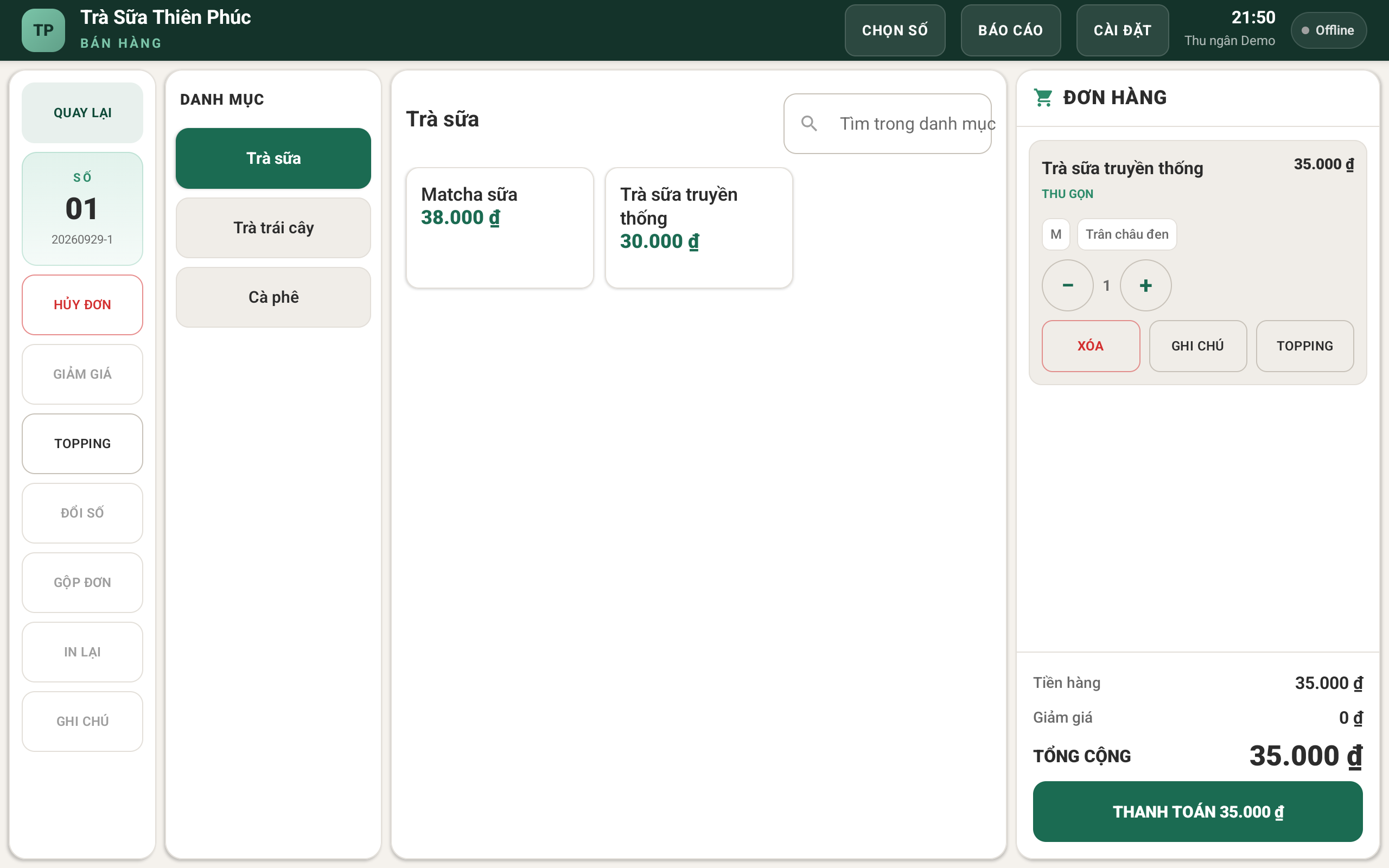Click the TỔNG CỘNG total amount
The height and width of the screenshot is (868, 1389).
[1306, 756]
